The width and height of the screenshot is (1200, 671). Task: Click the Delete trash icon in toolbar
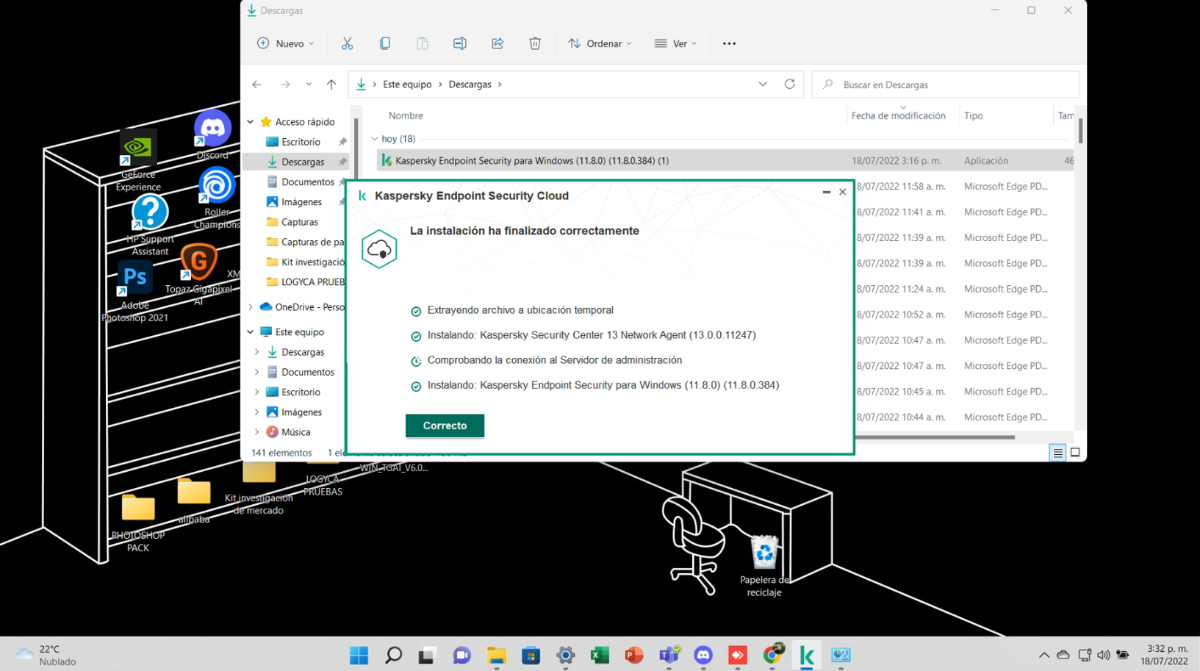pyautogui.click(x=535, y=44)
